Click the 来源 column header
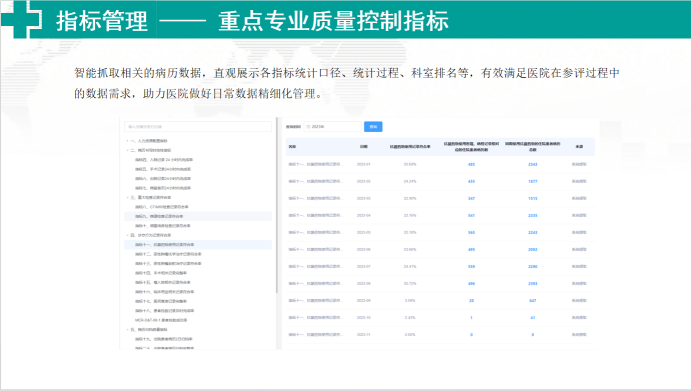Viewport: 691px width, 391px height. click(x=579, y=147)
